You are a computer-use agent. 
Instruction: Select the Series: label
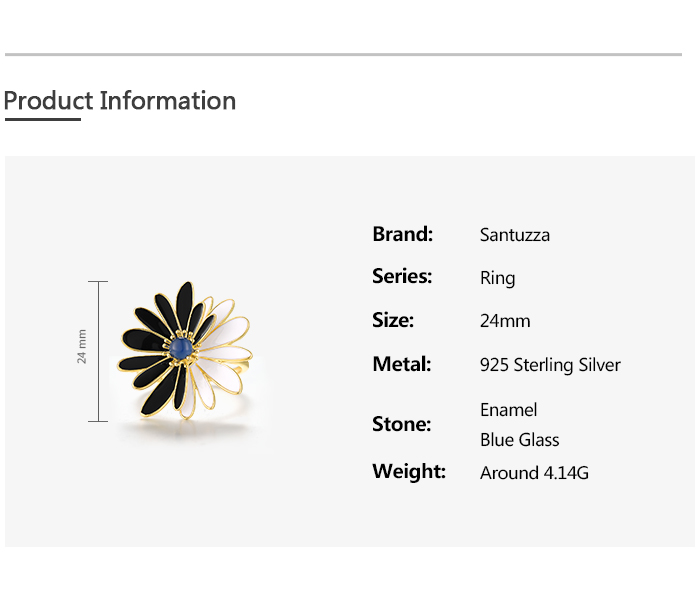pos(402,276)
